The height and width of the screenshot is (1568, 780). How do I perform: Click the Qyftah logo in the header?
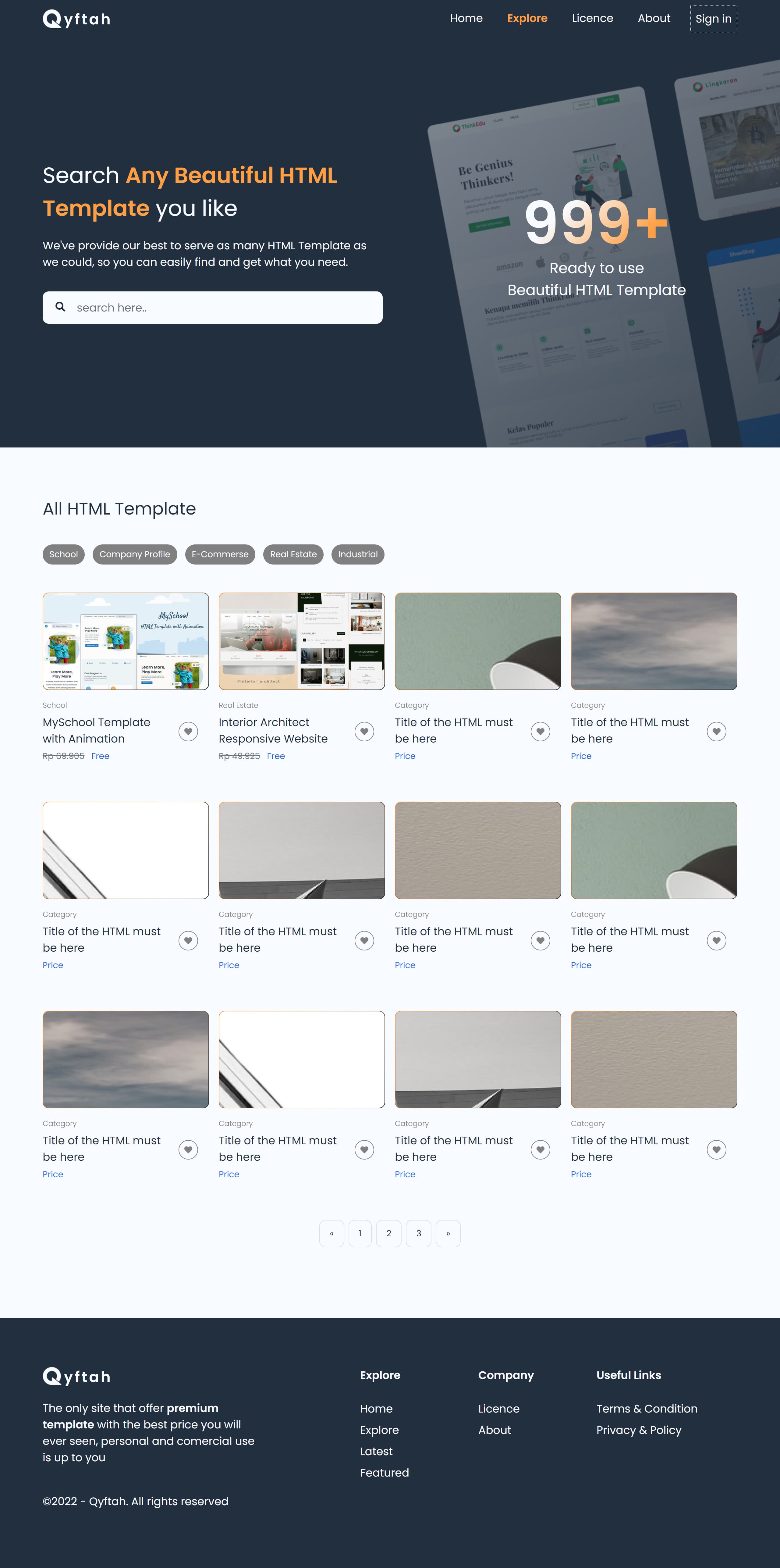(77, 19)
